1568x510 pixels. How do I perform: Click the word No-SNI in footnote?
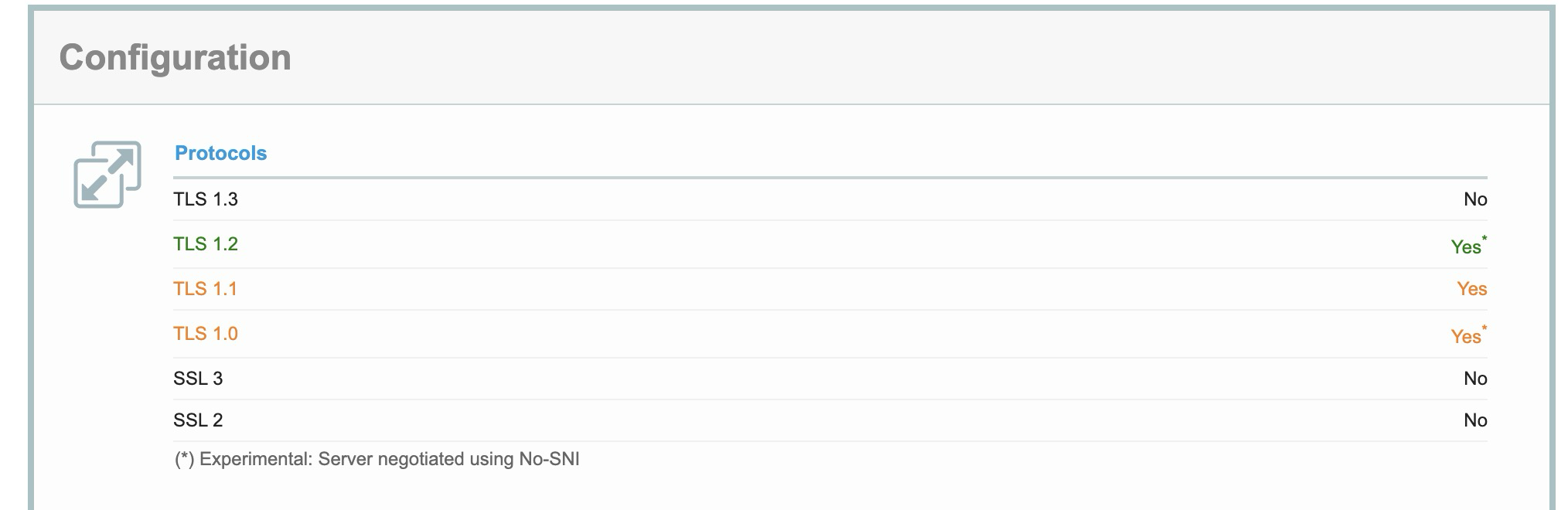coord(549,459)
